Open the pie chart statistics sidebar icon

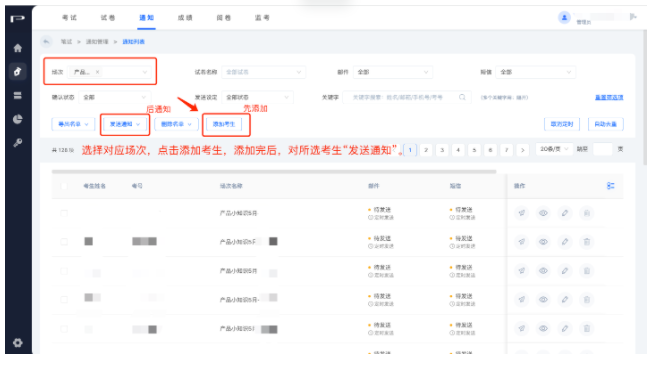click(x=17, y=119)
